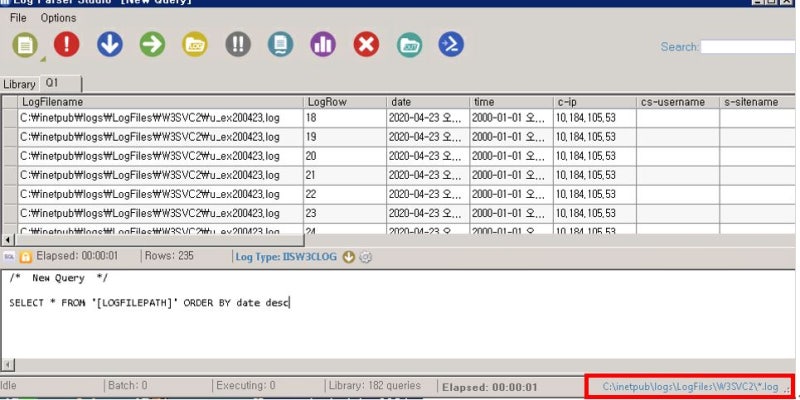Sort by the time column header
The image size is (800, 400).
511,102
